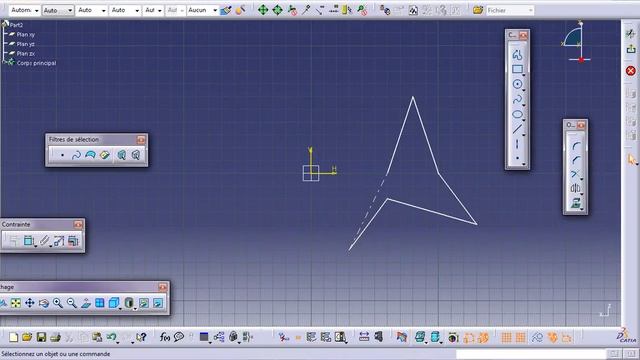
Task: Pick the volume selection filter
Action: click(105, 155)
